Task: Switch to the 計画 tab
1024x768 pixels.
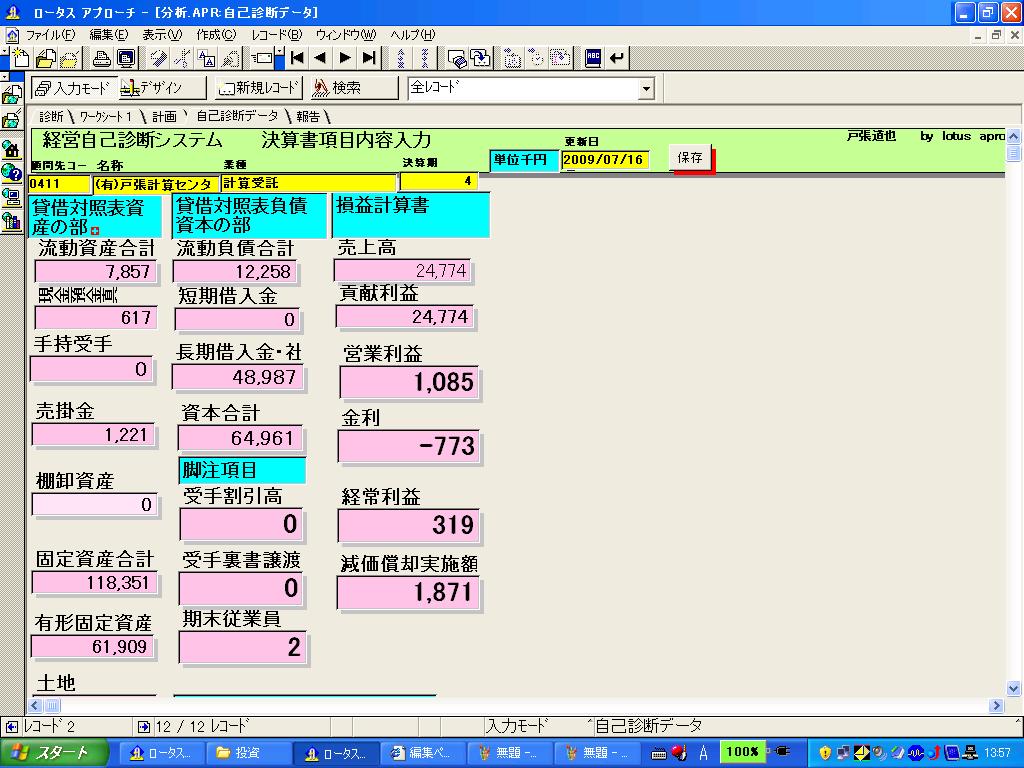Action: tap(164, 117)
